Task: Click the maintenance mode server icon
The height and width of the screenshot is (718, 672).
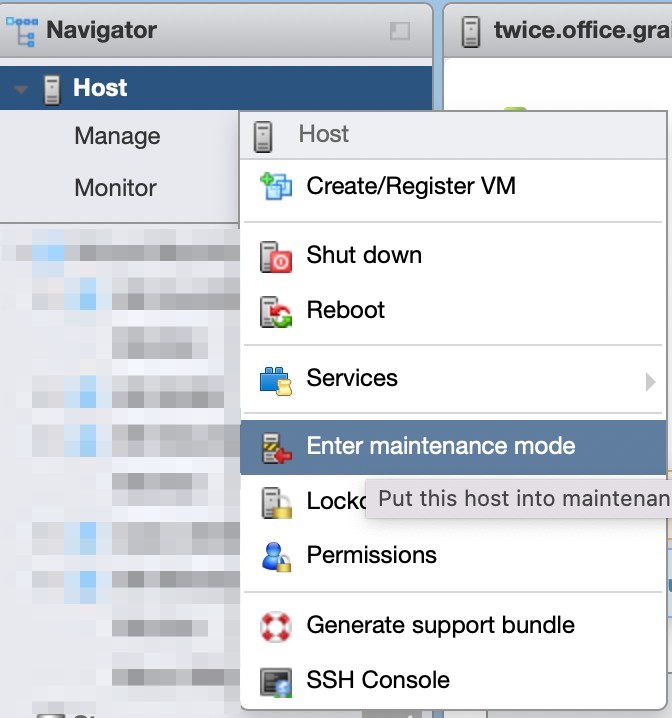Action: tap(276, 448)
